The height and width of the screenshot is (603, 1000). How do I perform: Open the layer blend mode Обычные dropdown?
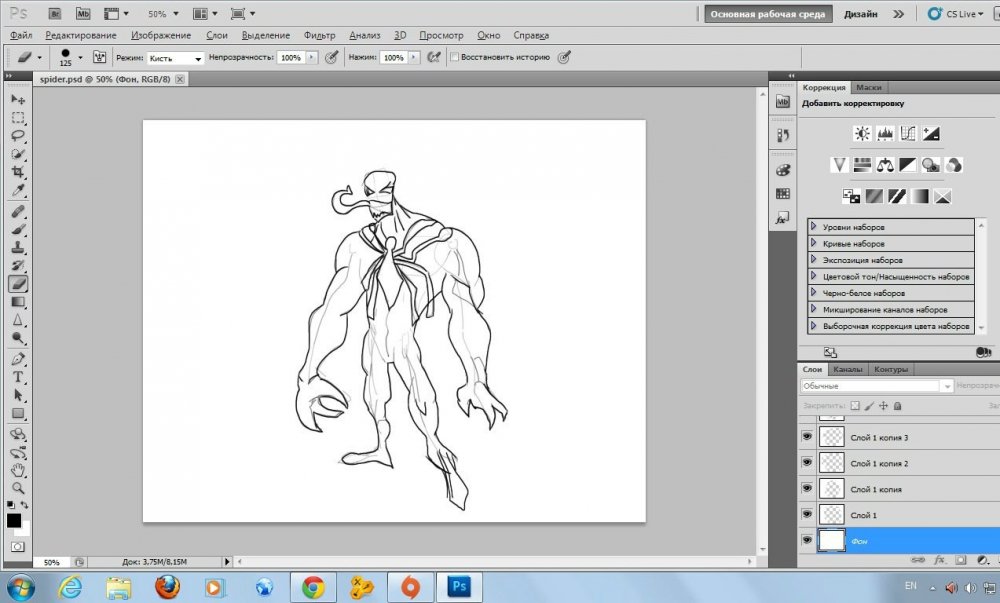[877, 386]
